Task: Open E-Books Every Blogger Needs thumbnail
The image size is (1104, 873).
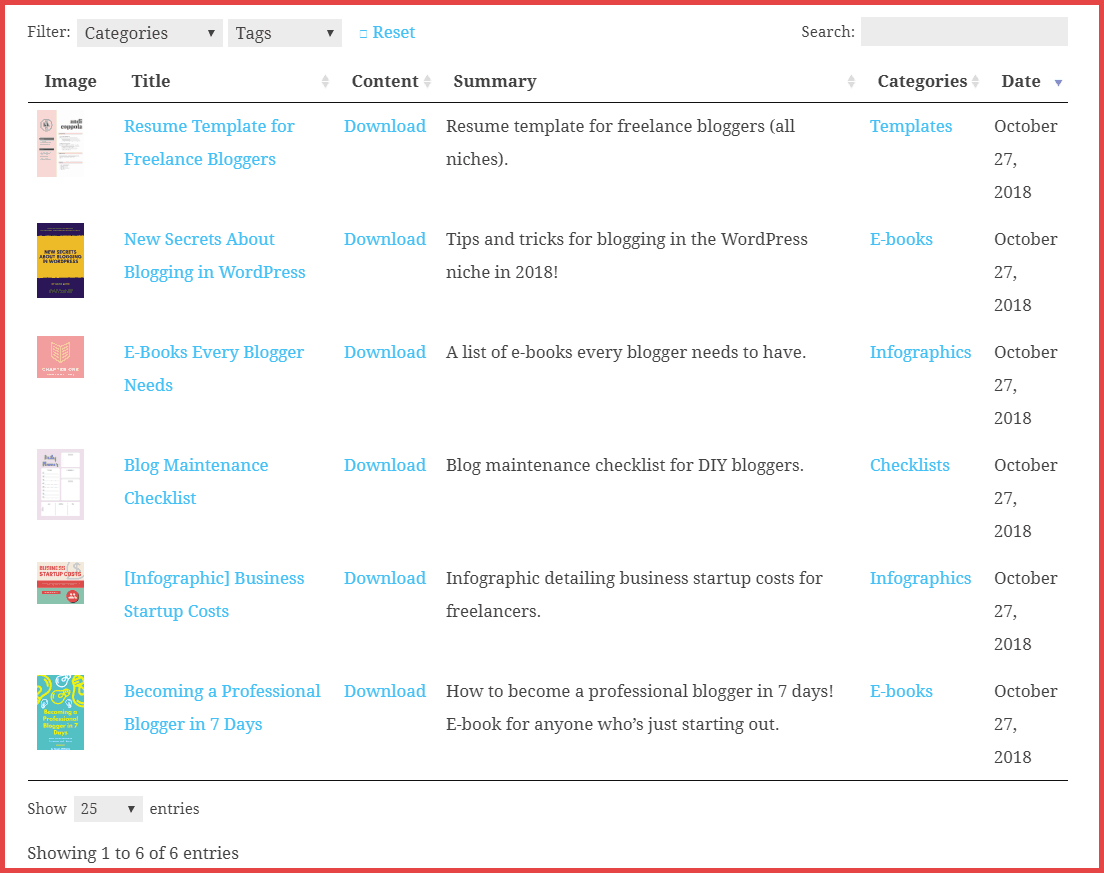Action: (61, 357)
